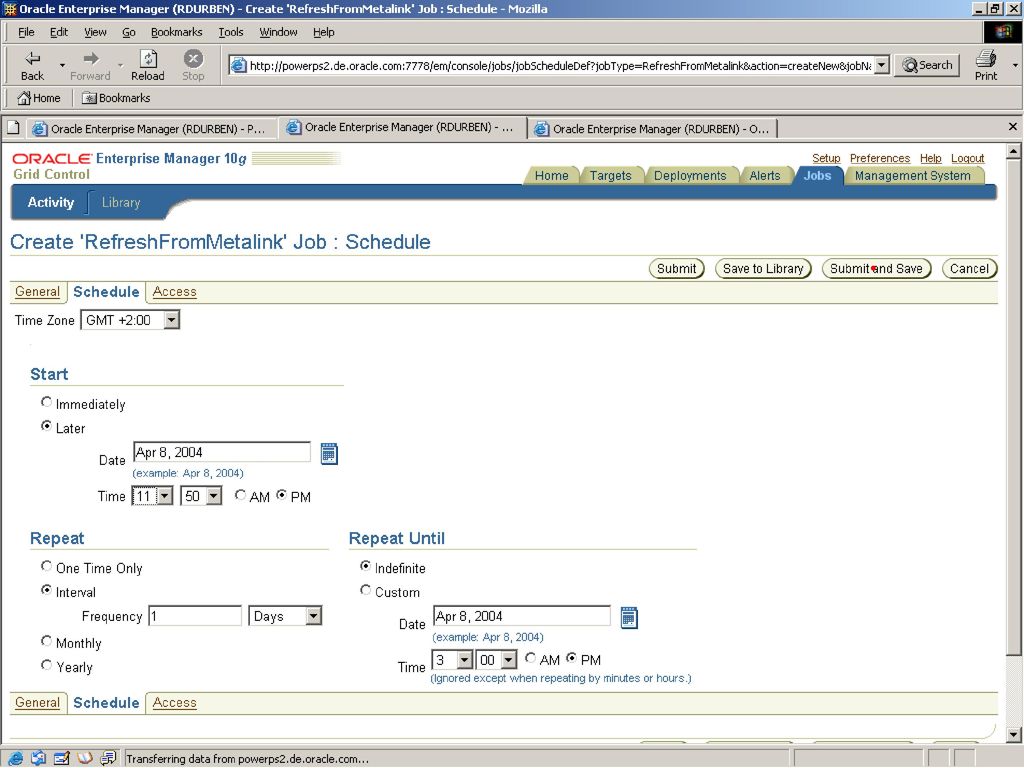This screenshot has height=768, width=1024.
Task: Switch to the Deployments tab
Action: pyautogui.click(x=690, y=176)
